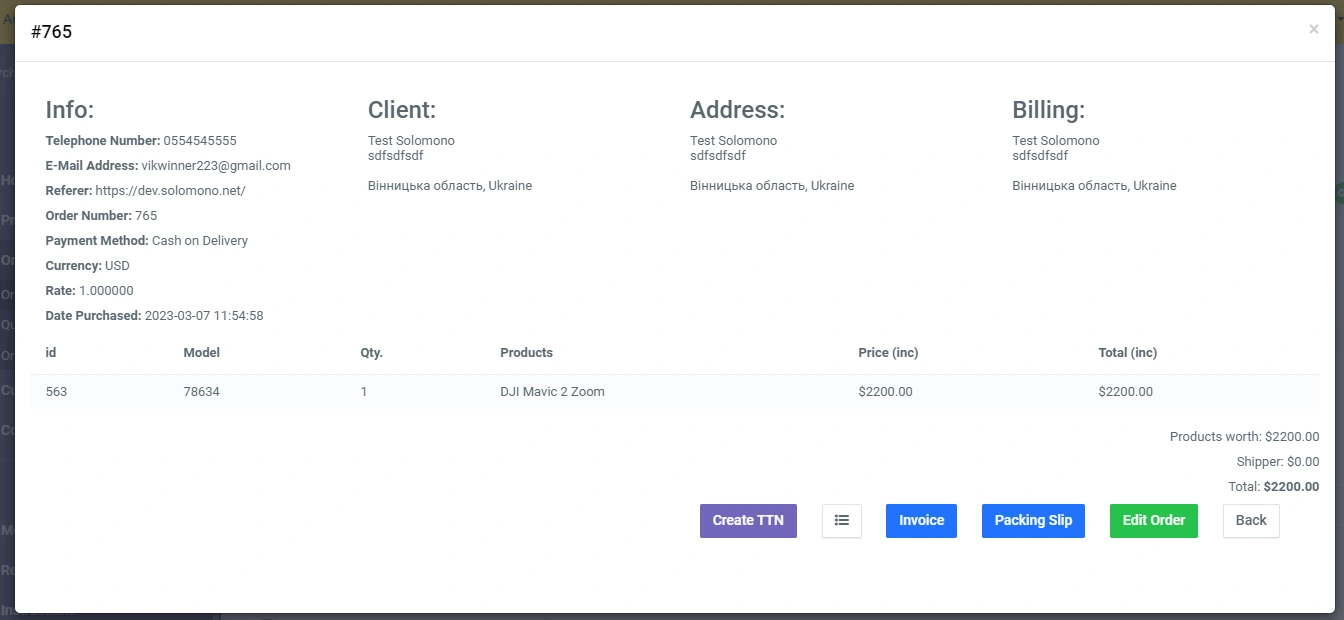The height and width of the screenshot is (620, 1344).
Task: Click the referer URL dev.solomono.net
Action: click(x=170, y=190)
